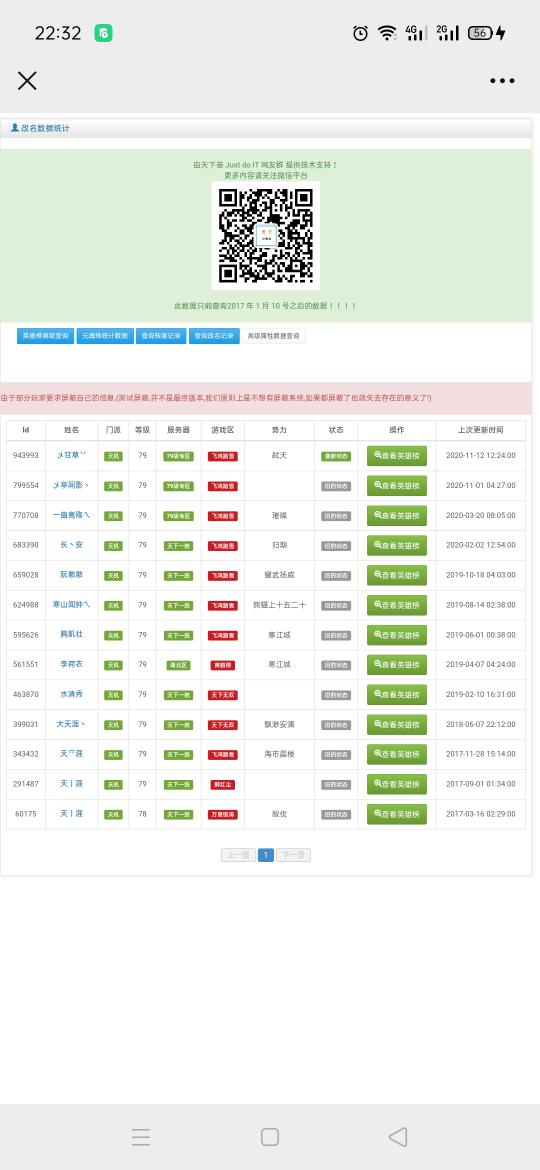Click faction 海市蜃楼 in row 343432
This screenshot has height=1170, width=540.
[279, 754]
